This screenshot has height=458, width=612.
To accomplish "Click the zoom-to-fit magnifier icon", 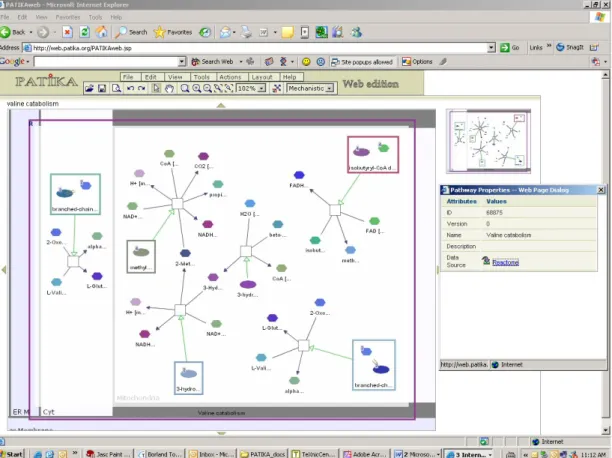I will click(x=218, y=89).
